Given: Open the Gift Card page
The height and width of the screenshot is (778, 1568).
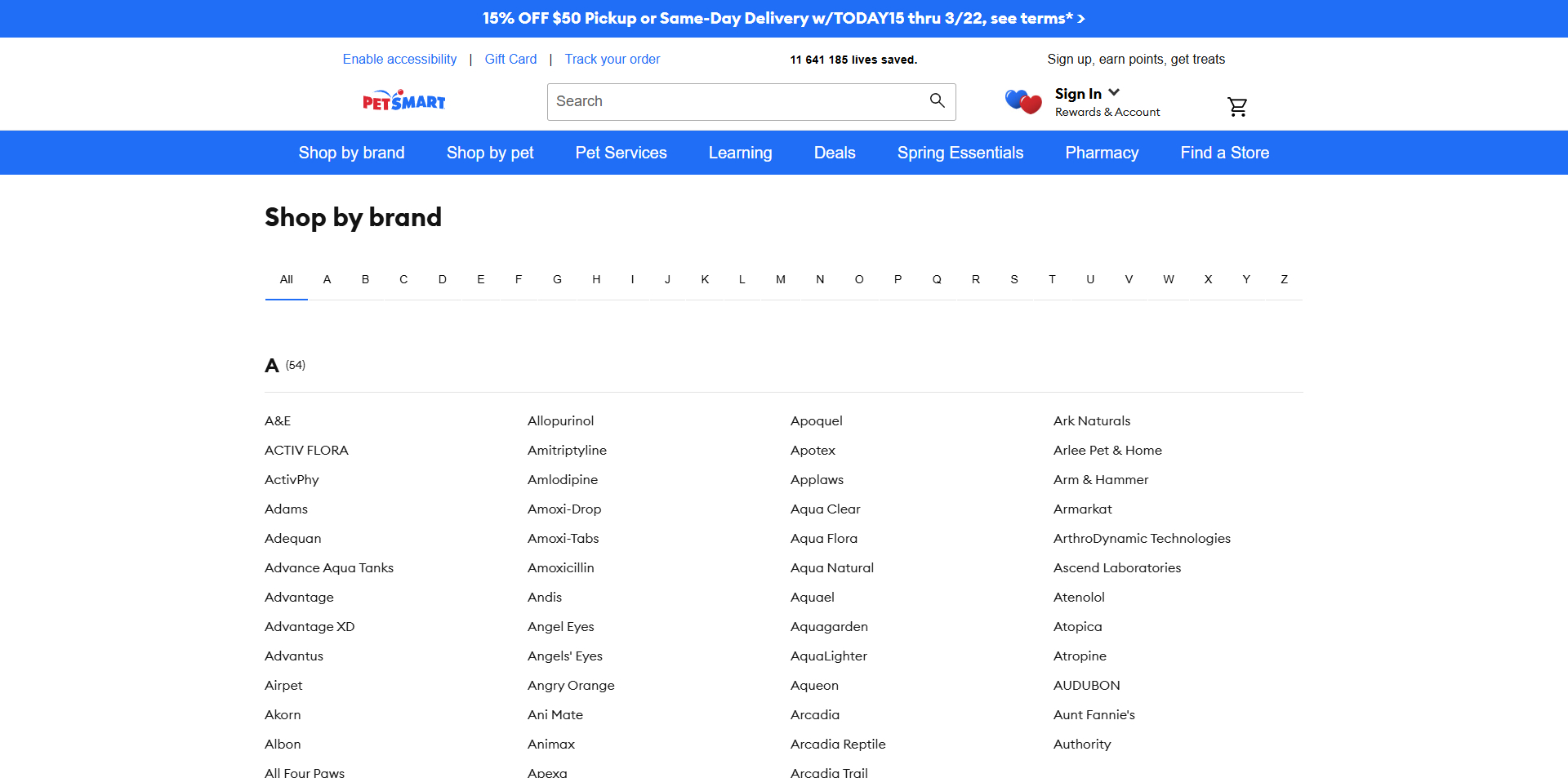Looking at the screenshot, I should (510, 59).
